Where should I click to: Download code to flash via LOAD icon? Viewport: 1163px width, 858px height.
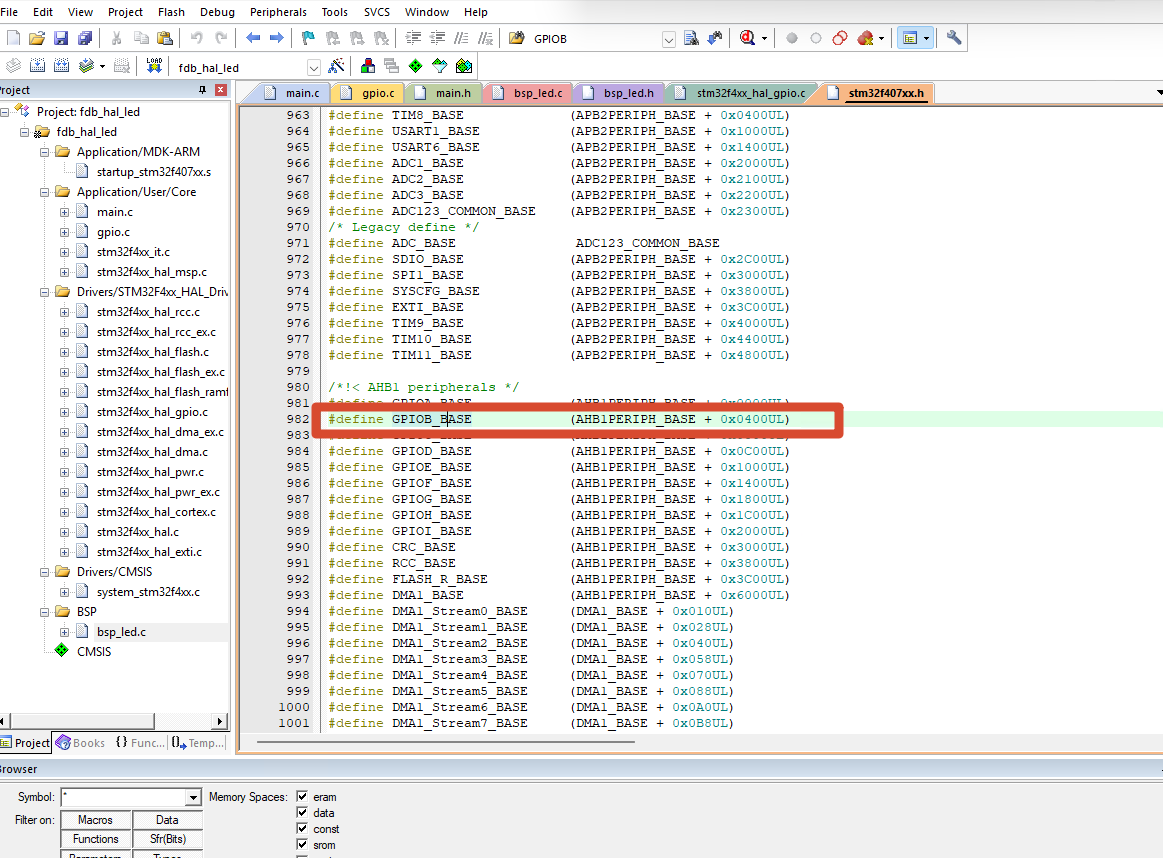click(x=154, y=66)
